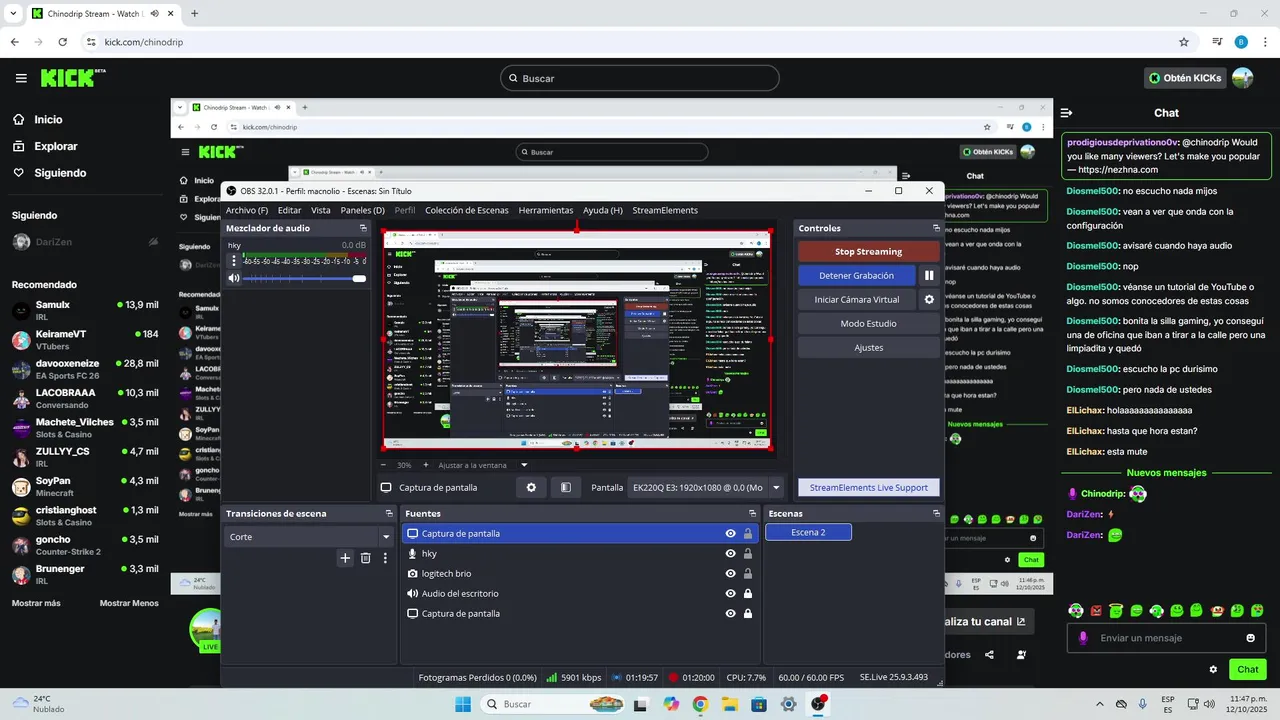Delete the transition with trash icon
This screenshot has width=1280, height=720.
[x=365, y=558]
